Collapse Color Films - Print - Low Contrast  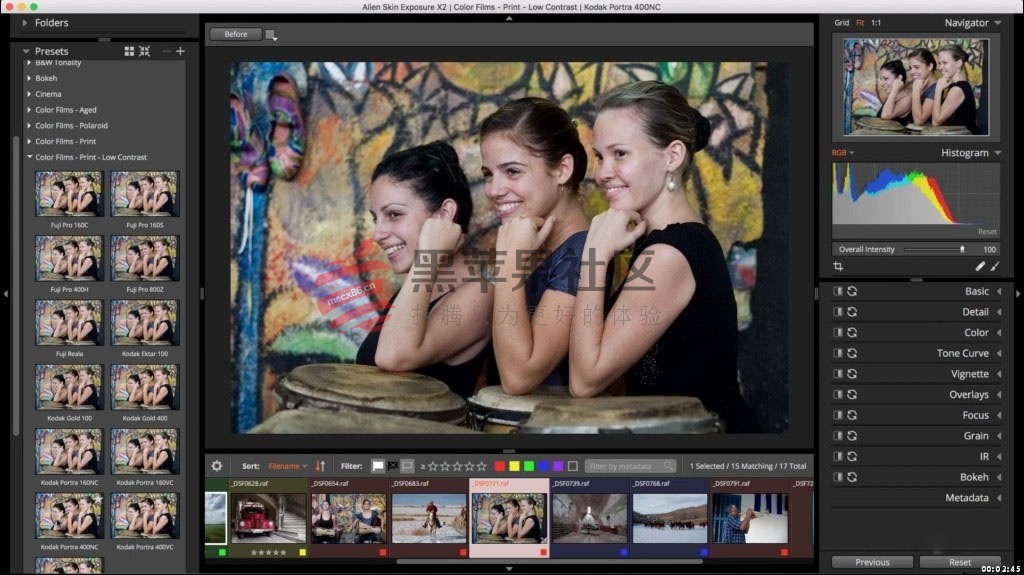pos(29,157)
